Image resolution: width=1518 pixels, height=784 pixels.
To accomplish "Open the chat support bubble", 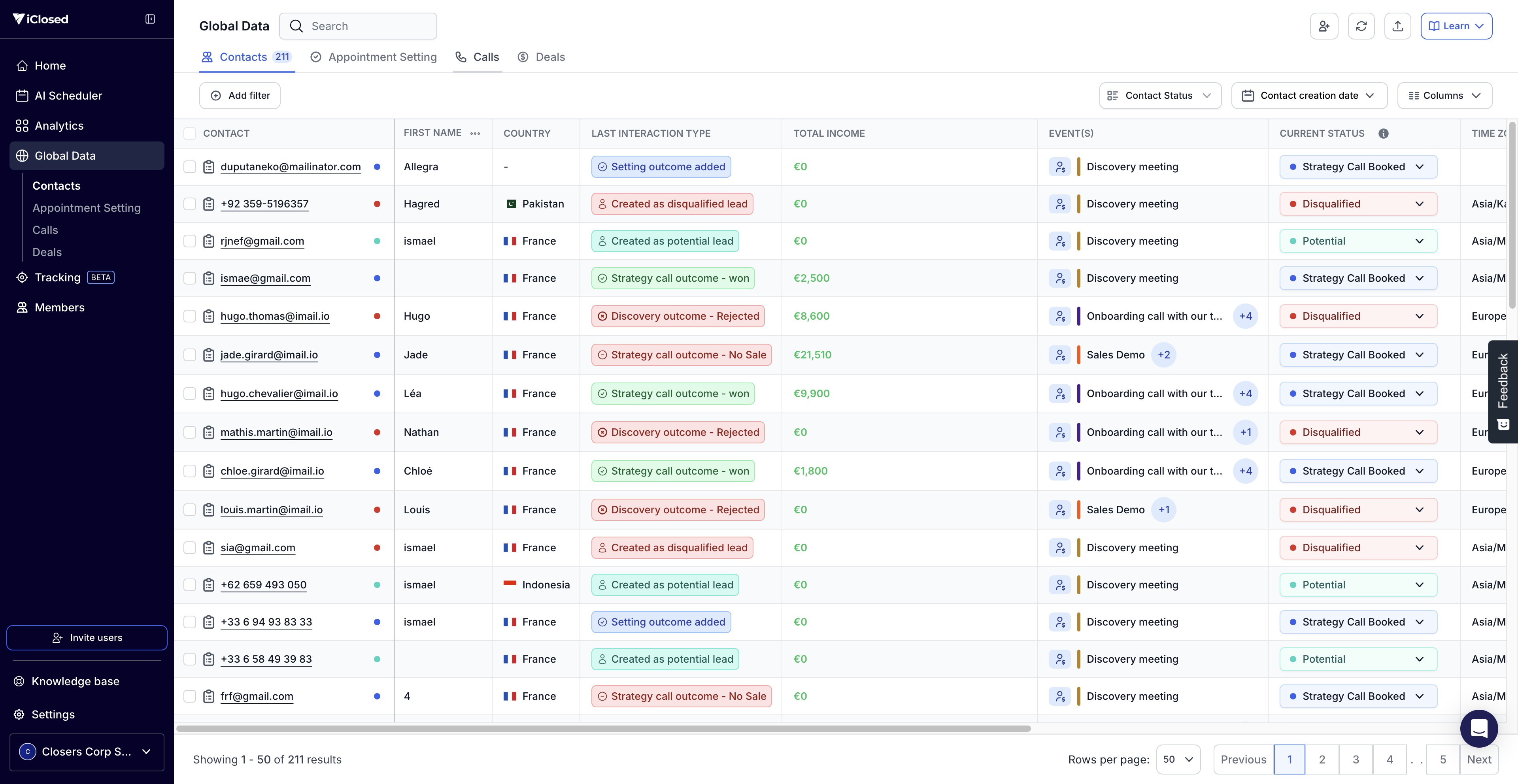I will 1478,728.
